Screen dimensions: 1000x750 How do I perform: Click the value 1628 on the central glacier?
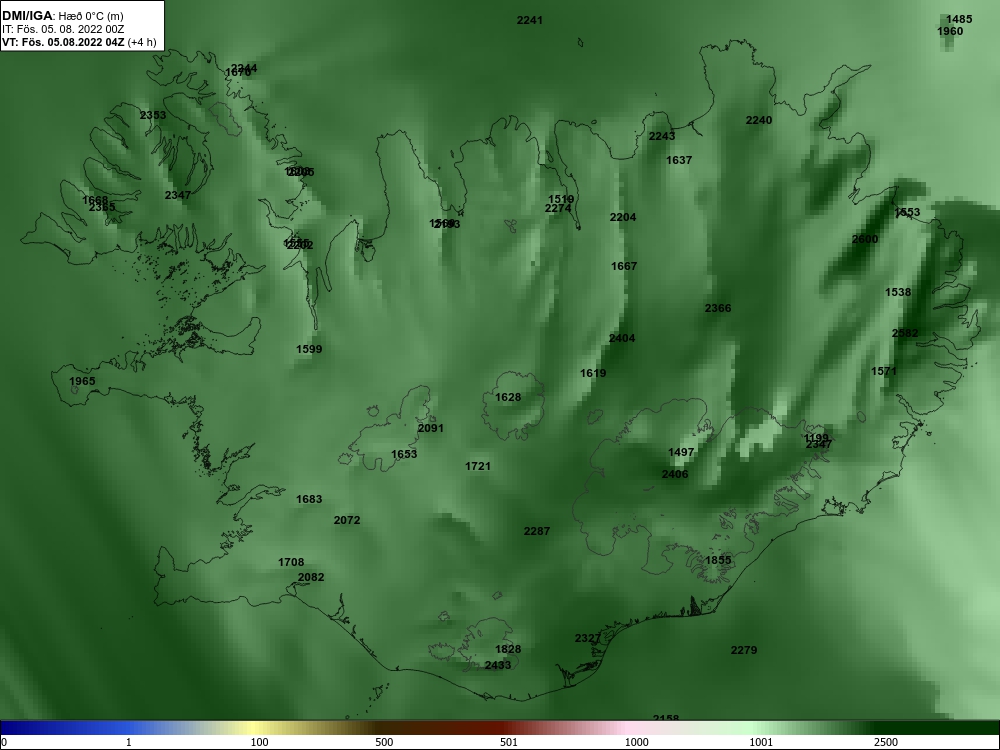tap(508, 397)
